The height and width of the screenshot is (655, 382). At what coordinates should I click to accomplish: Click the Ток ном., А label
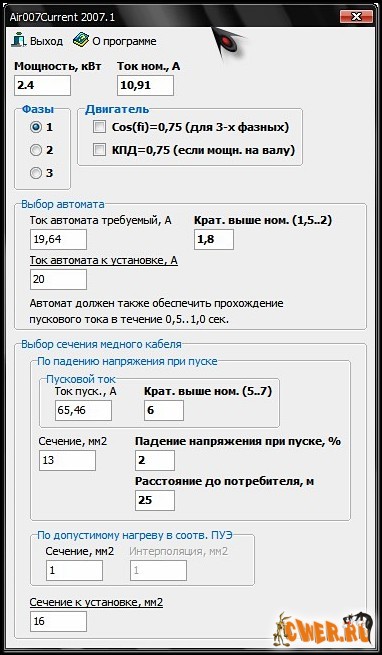pos(148,66)
